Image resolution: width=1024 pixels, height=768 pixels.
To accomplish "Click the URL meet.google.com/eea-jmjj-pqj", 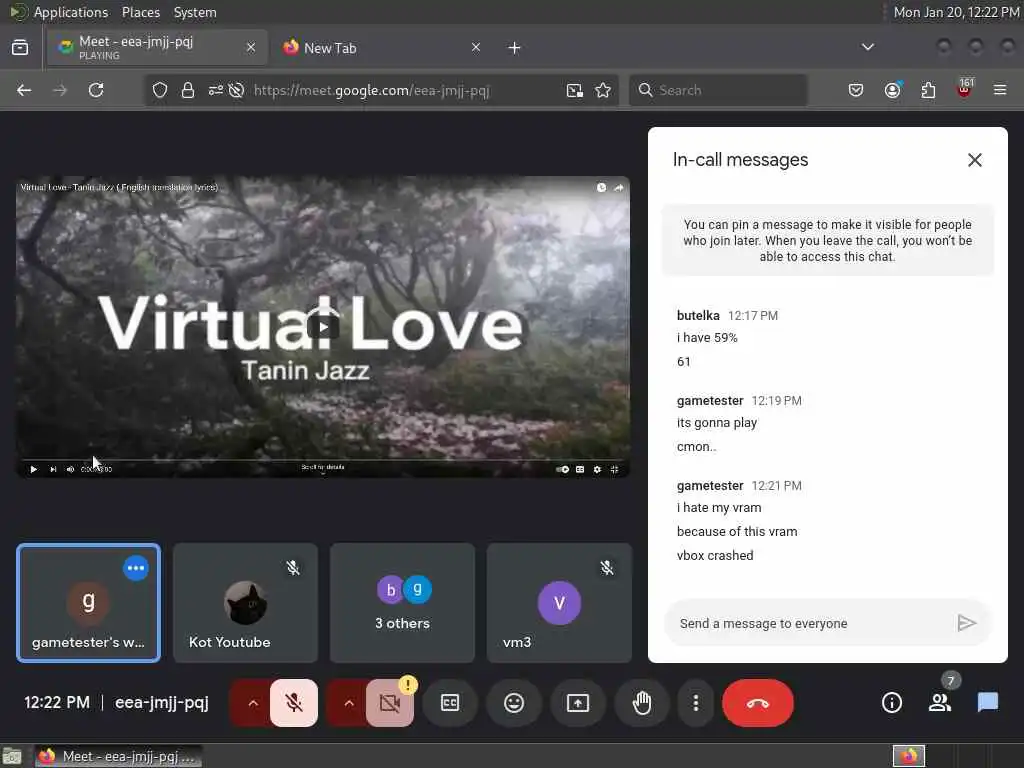I will pyautogui.click(x=371, y=90).
